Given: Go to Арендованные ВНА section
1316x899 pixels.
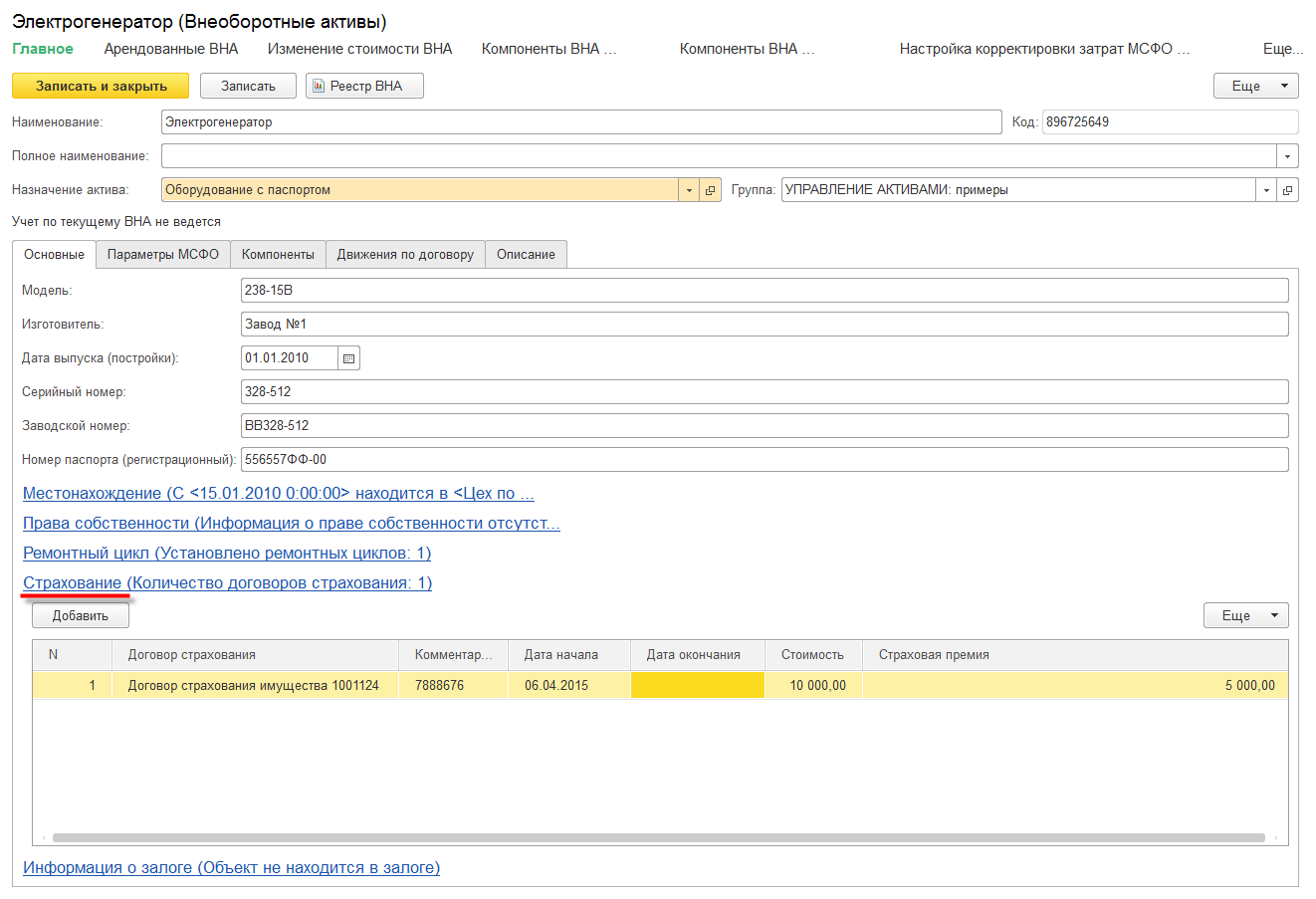Looking at the screenshot, I should tap(171, 49).
